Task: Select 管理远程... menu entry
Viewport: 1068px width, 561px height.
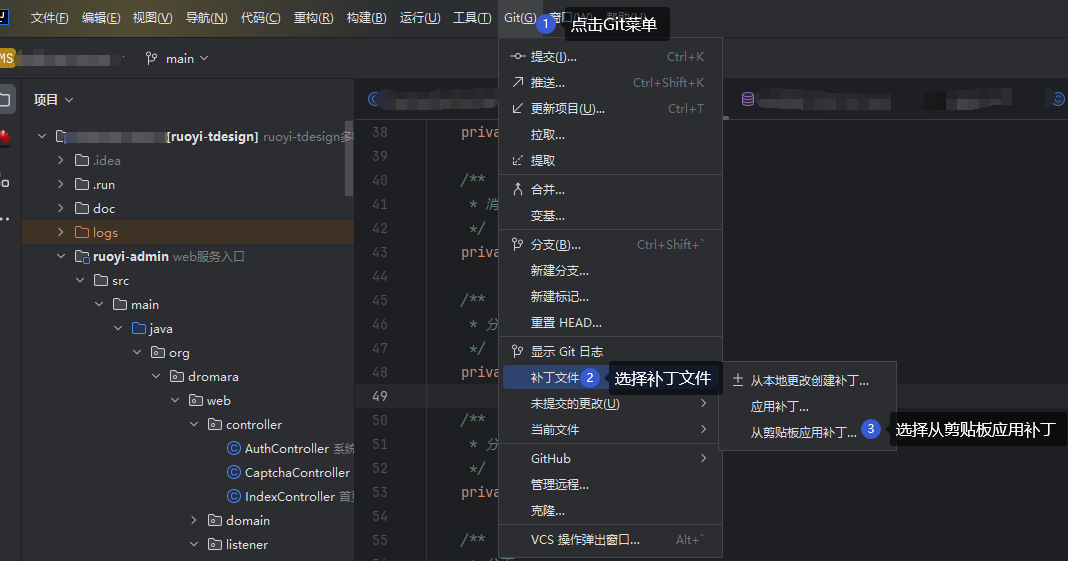Action: coord(610,485)
